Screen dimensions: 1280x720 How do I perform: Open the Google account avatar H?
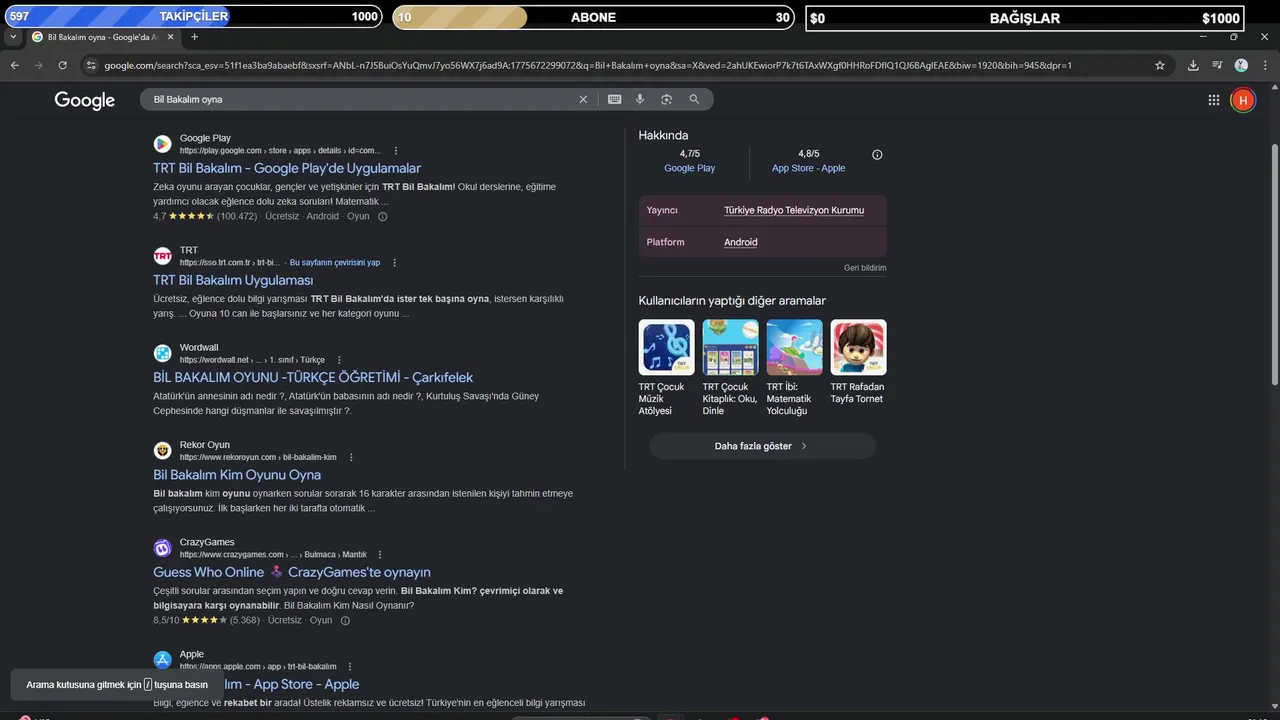pos(1242,100)
